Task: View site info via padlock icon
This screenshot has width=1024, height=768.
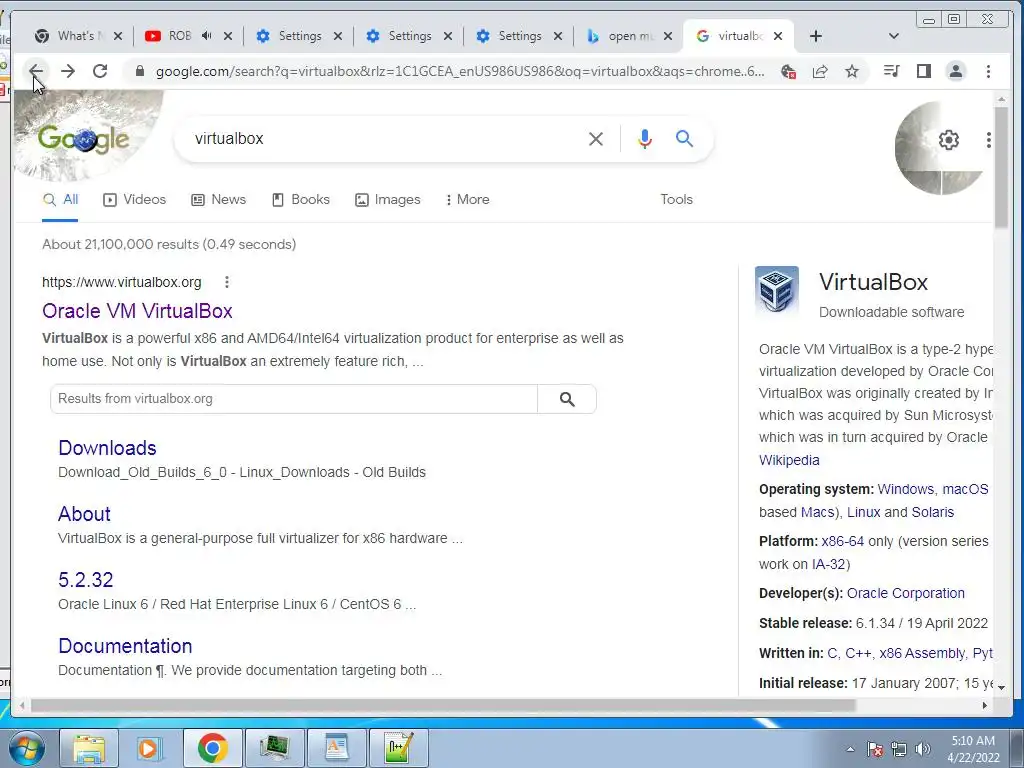Action: tap(139, 71)
